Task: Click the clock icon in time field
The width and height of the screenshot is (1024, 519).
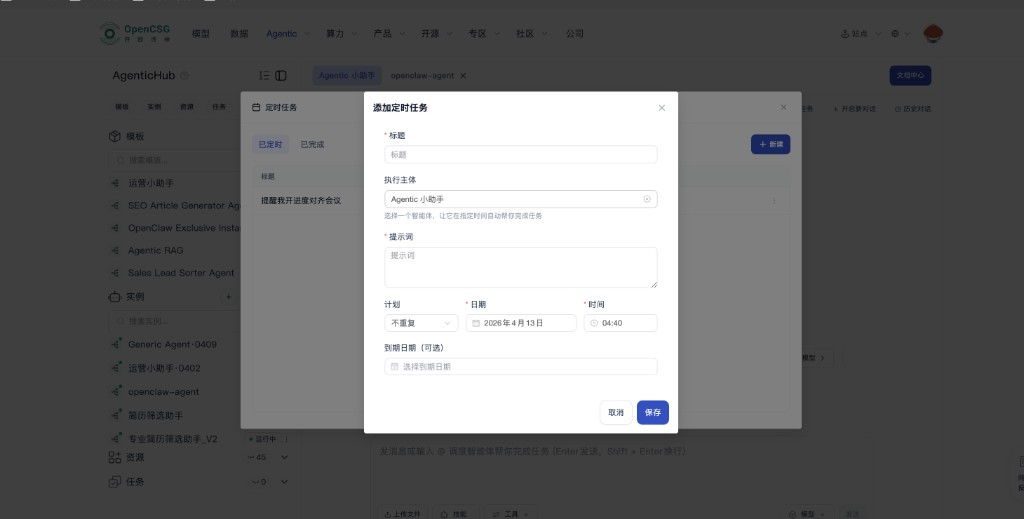Action: pyautogui.click(x=594, y=323)
